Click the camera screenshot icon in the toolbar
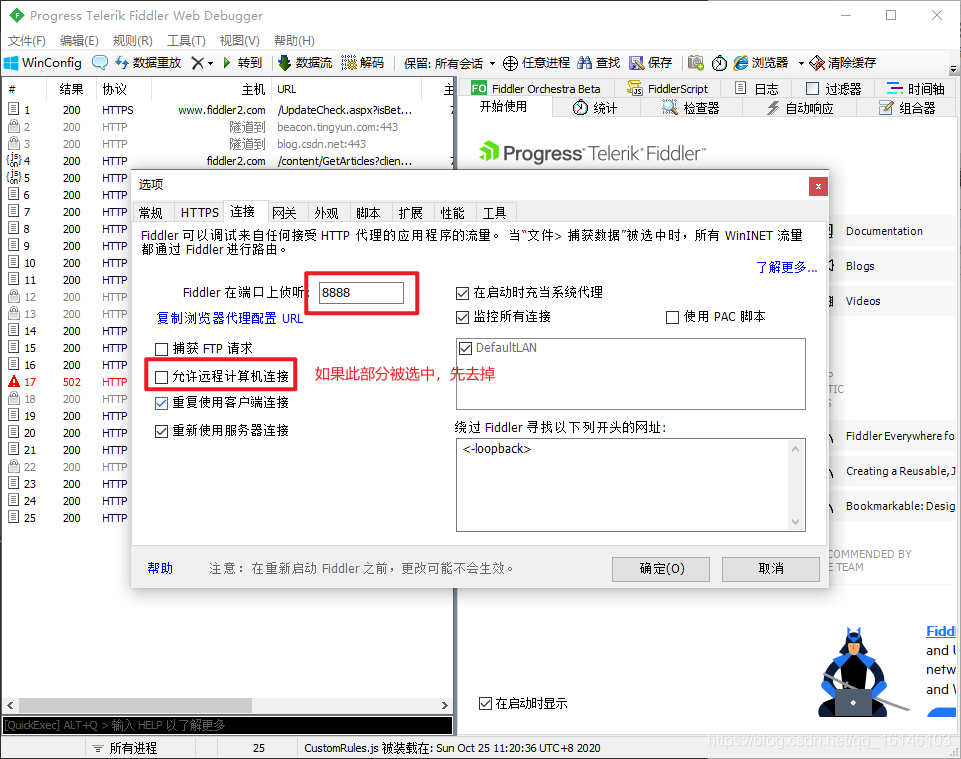 pyautogui.click(x=696, y=63)
